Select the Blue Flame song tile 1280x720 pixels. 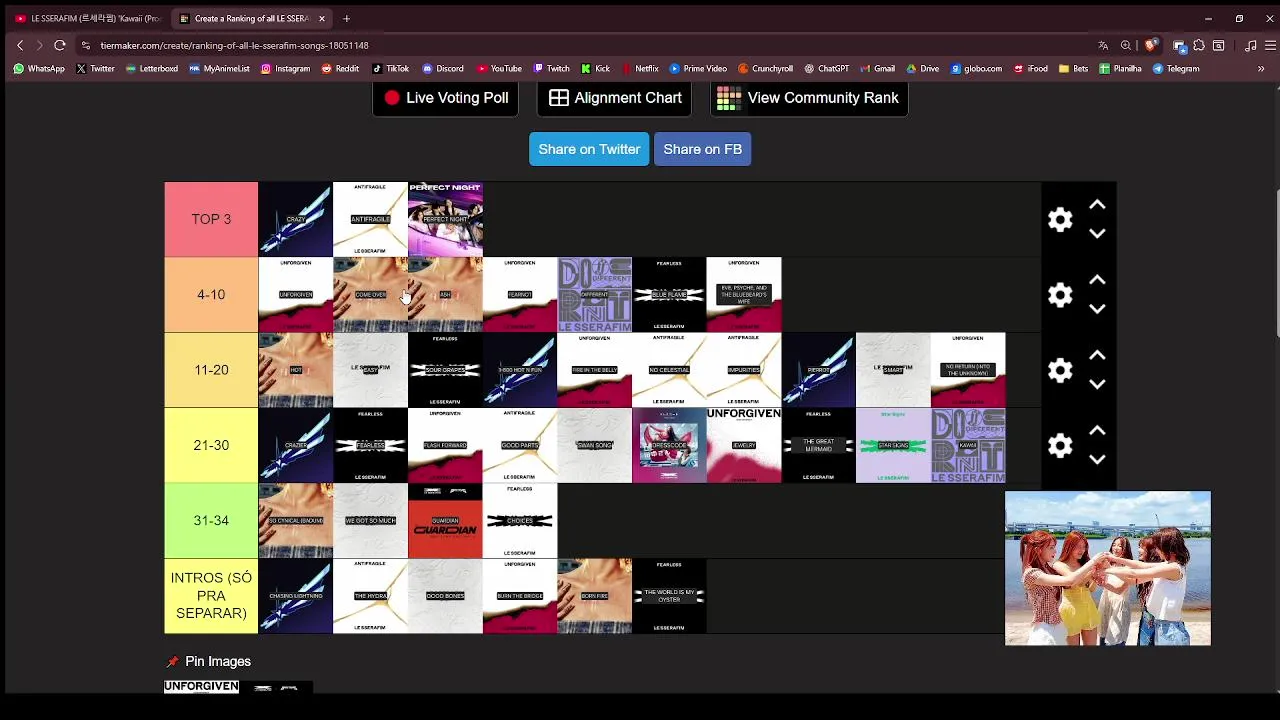[x=669, y=295]
